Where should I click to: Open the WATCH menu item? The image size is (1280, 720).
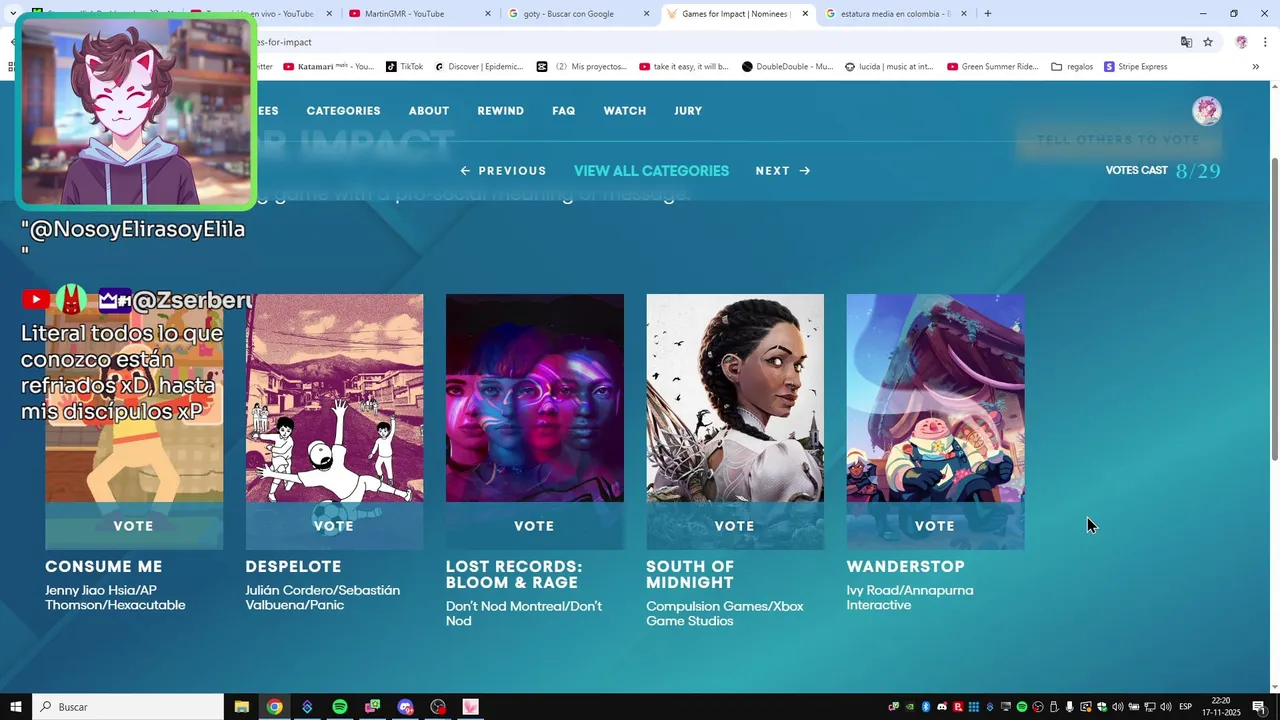625,111
